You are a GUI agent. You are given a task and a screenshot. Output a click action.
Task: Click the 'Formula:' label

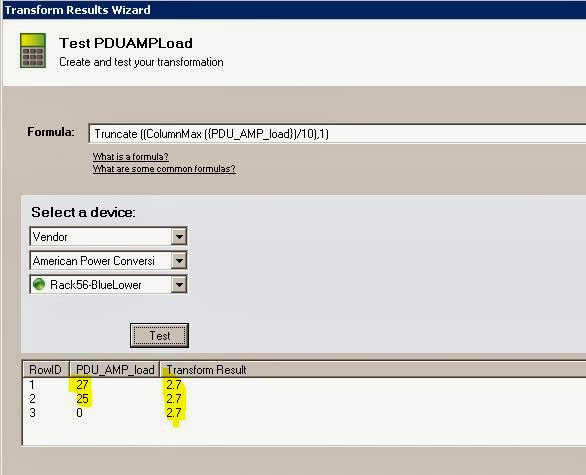coord(51,132)
